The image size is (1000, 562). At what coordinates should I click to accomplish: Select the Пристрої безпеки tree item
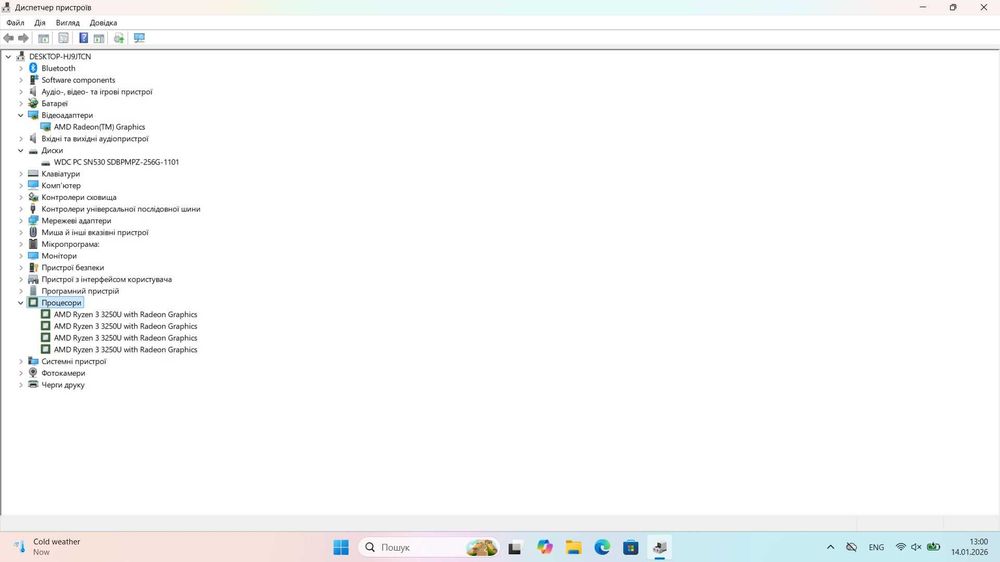(73, 268)
